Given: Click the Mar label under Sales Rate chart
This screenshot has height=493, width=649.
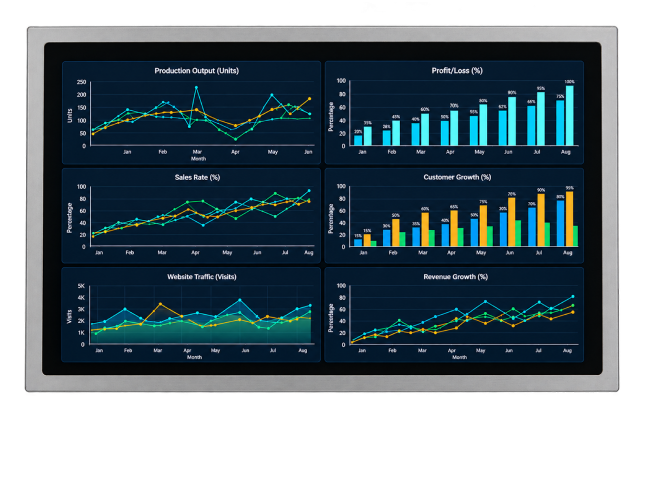Looking at the screenshot, I should pyautogui.click(x=162, y=252).
